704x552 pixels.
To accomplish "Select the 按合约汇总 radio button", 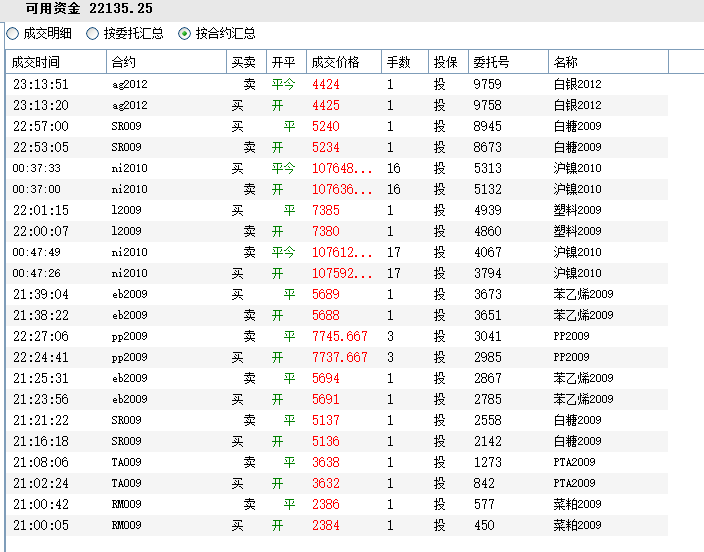I will click(x=185, y=34).
